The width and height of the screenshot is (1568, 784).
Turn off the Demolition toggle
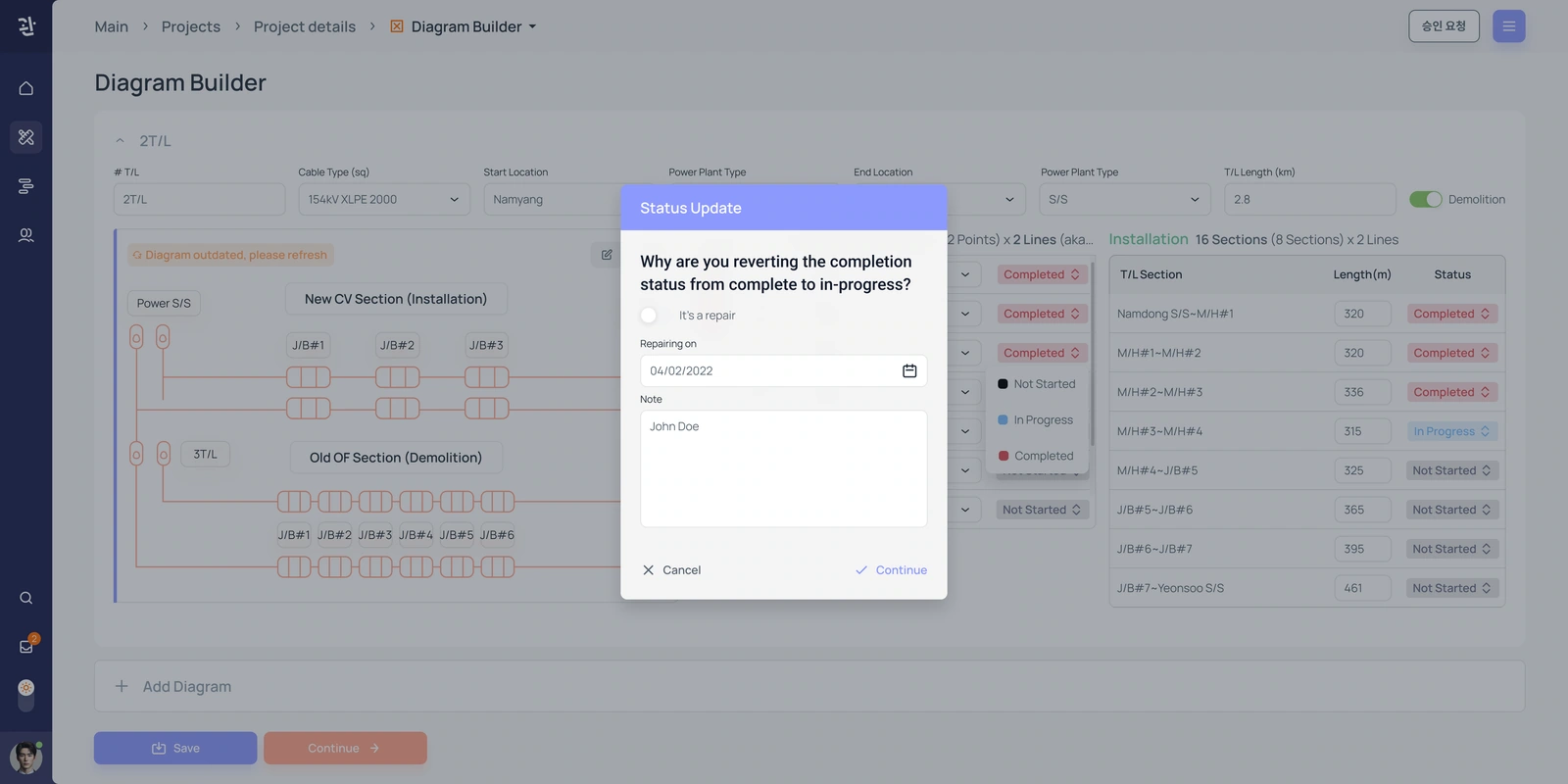pos(1426,199)
